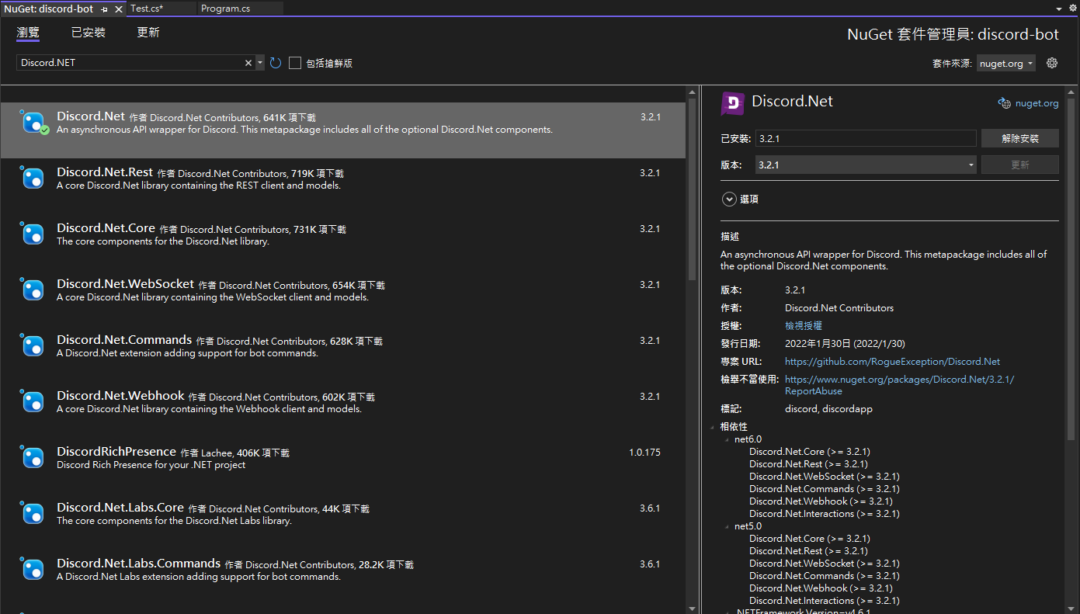The image size is (1080, 614).
Task: Click the Discord.Net.Commands package icon
Action: [32, 345]
